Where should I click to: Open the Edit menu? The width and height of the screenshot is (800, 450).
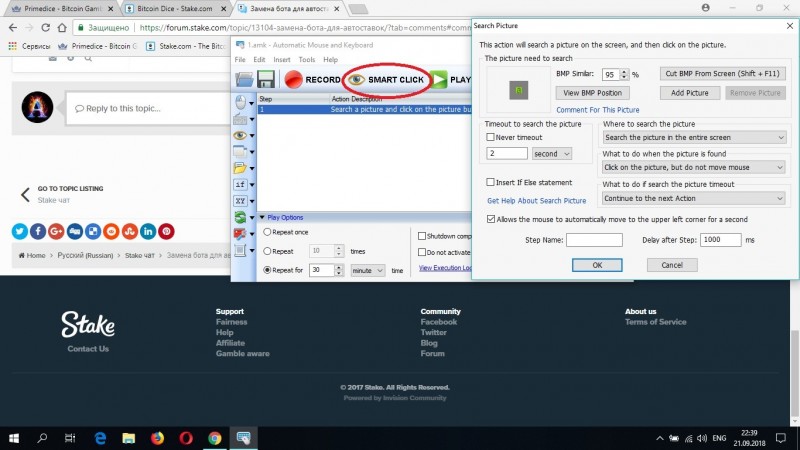click(x=259, y=60)
